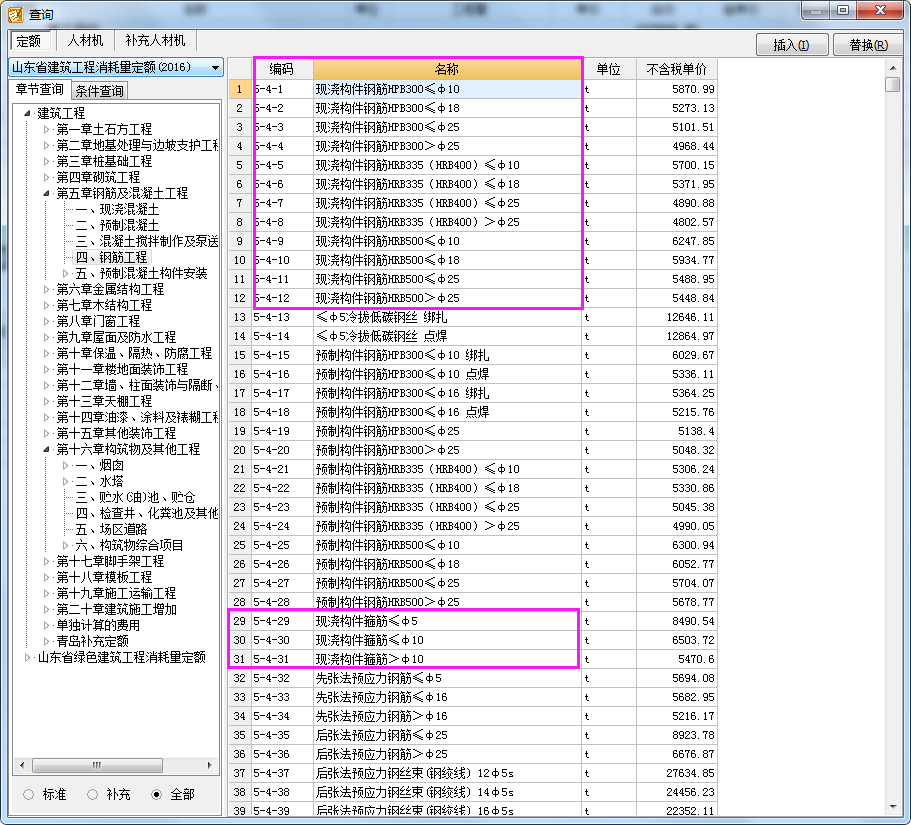911x825 pixels.
Task: Collapse the 建筑工程 root node
Action: (27, 113)
